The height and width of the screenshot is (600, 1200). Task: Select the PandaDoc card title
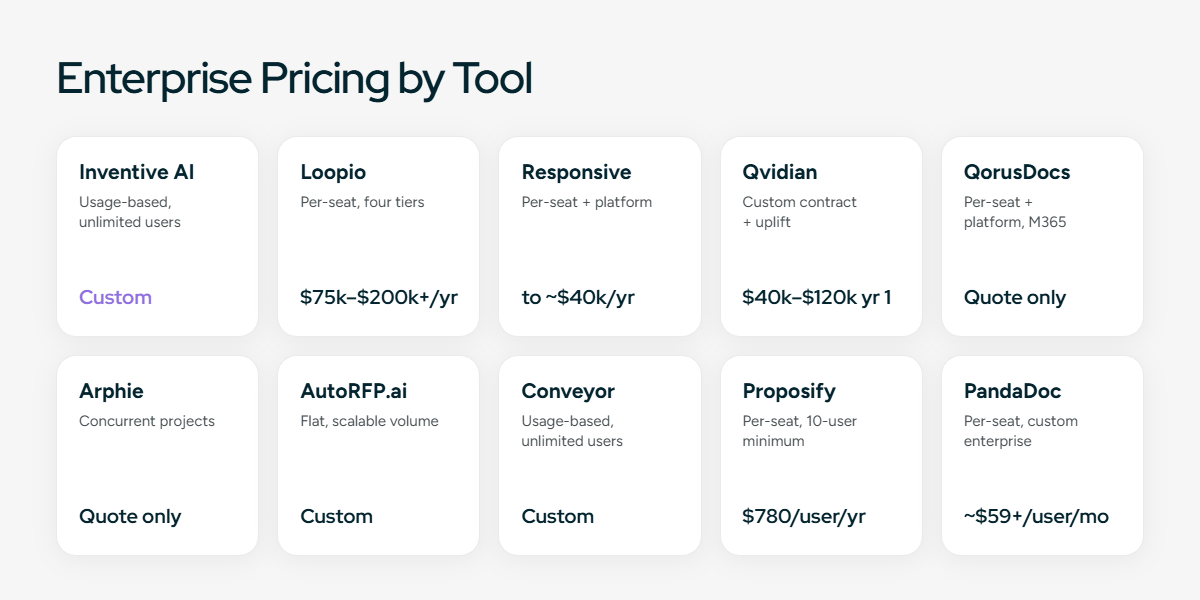point(1013,391)
